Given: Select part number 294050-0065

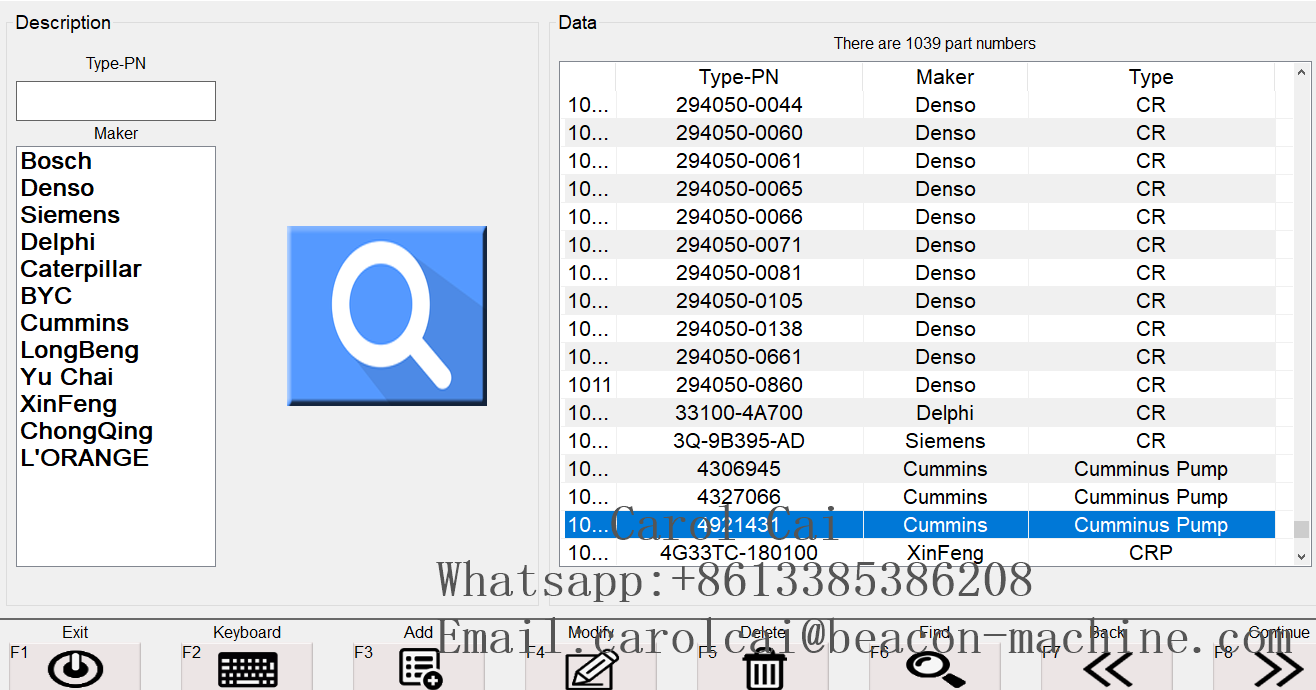Looking at the screenshot, I should [919, 189].
